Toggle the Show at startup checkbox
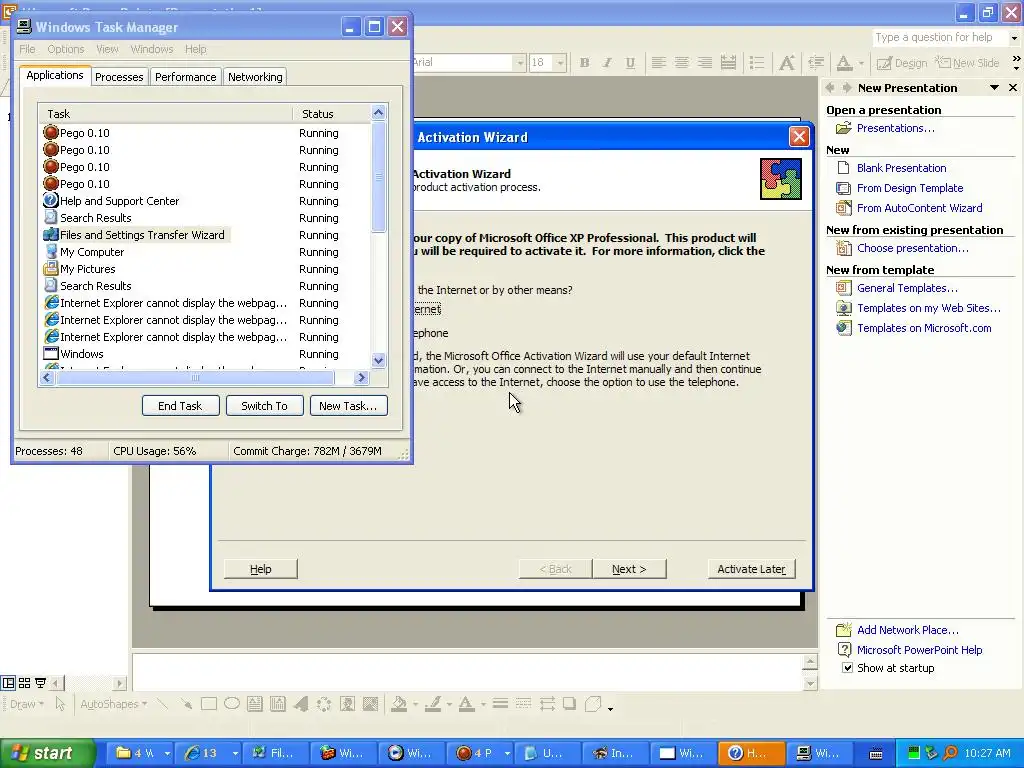Viewport: 1024px width, 768px height. [847, 668]
